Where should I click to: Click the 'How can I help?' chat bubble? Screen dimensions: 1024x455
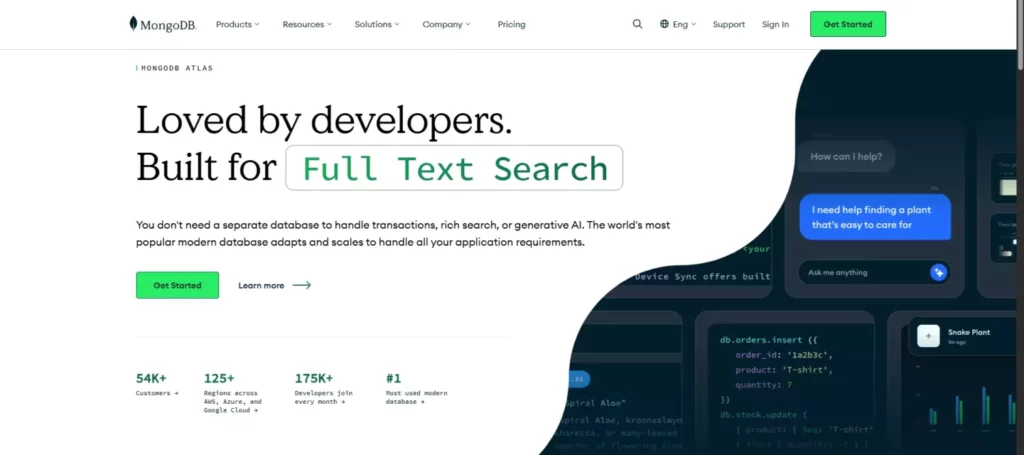tap(846, 157)
